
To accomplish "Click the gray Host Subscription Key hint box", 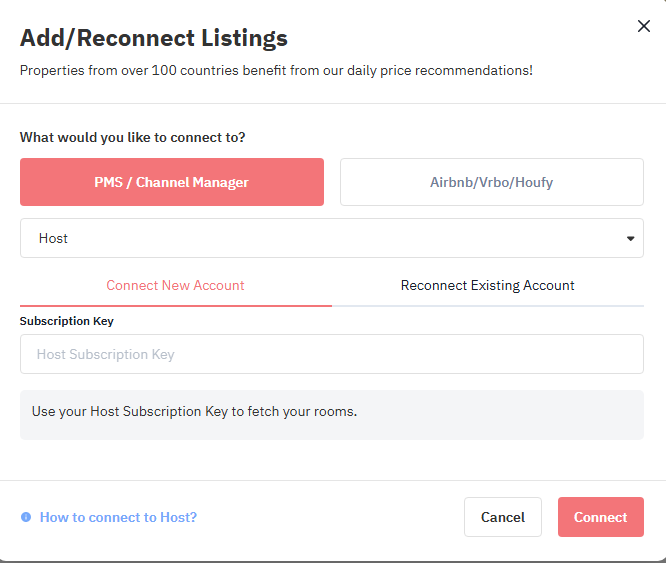I will tap(332, 415).
